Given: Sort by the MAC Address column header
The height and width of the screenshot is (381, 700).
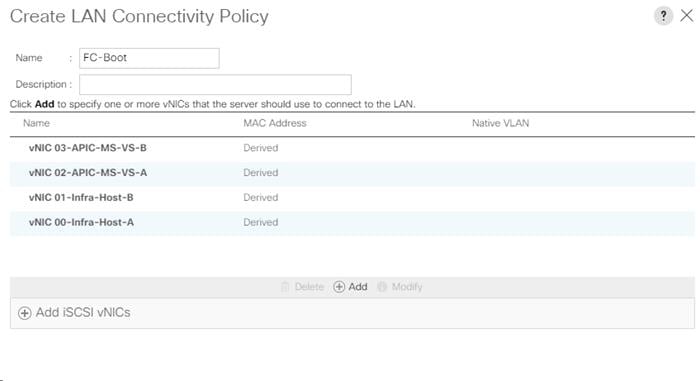Looking at the screenshot, I should click(x=275, y=123).
